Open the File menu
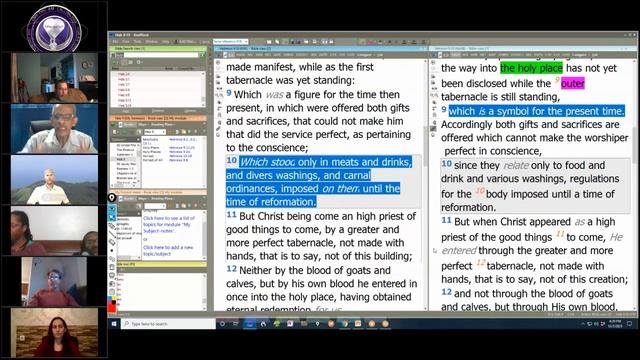 tap(116, 42)
